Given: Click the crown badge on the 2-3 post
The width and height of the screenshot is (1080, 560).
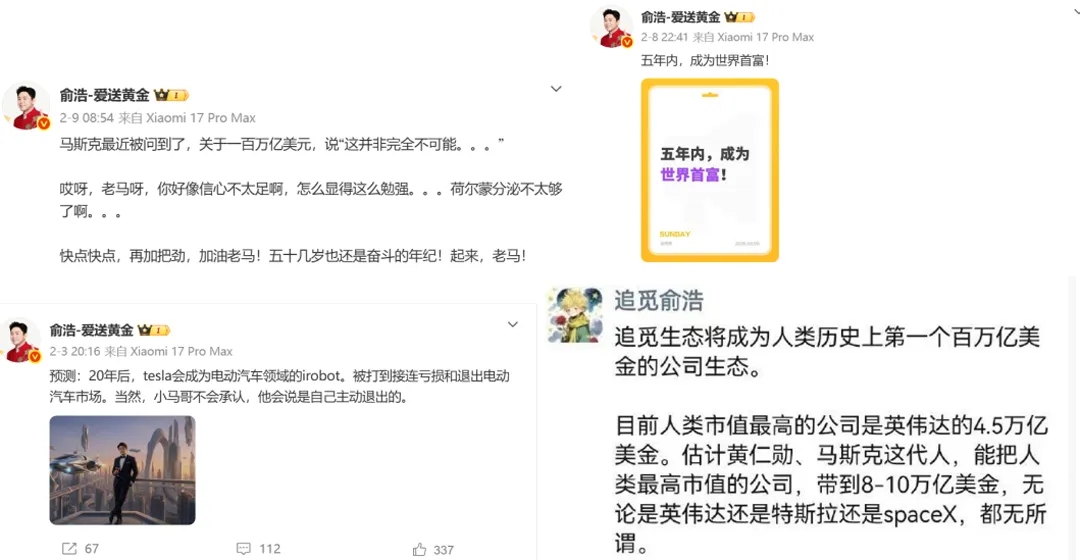Looking at the screenshot, I should pos(153,330).
